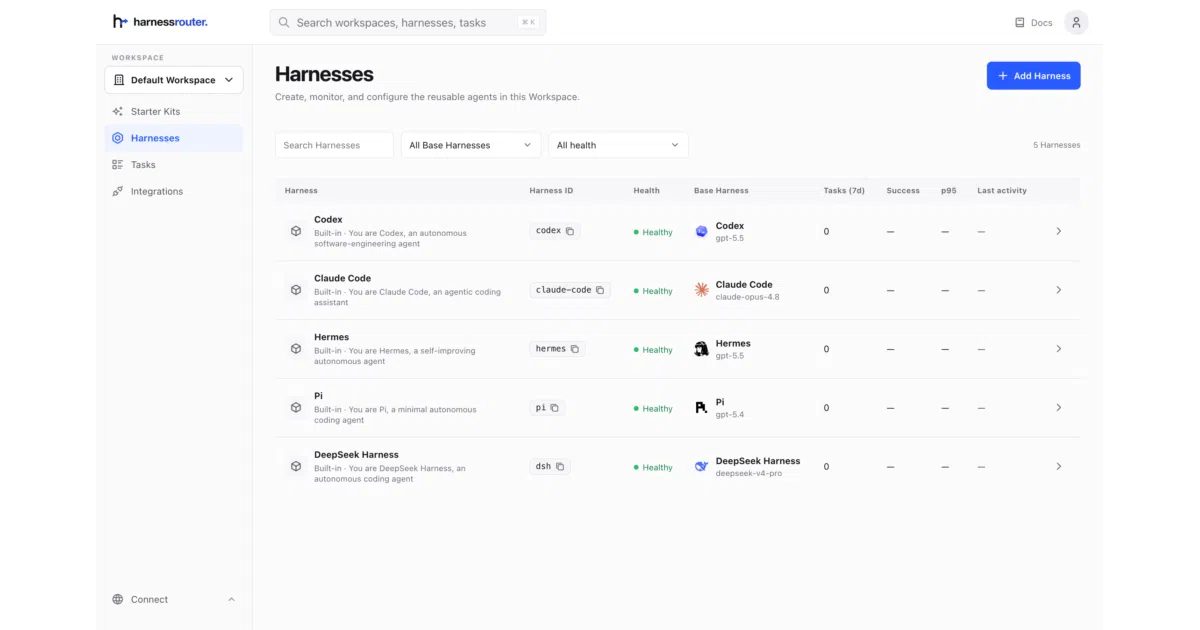Click the Add Harness button
1200x630 pixels.
(1033, 76)
